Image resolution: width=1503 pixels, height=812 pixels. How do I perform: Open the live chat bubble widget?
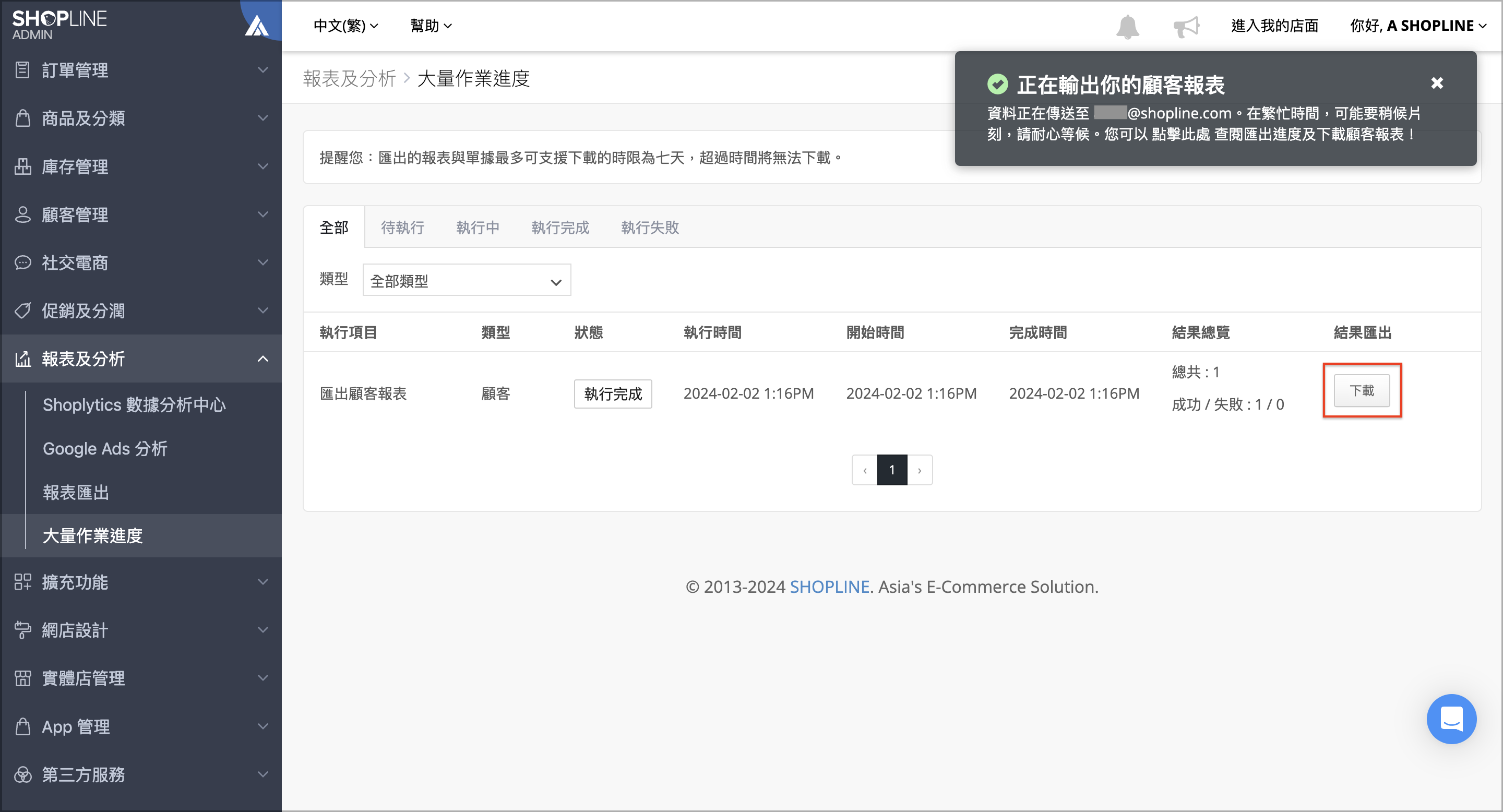click(1451, 719)
